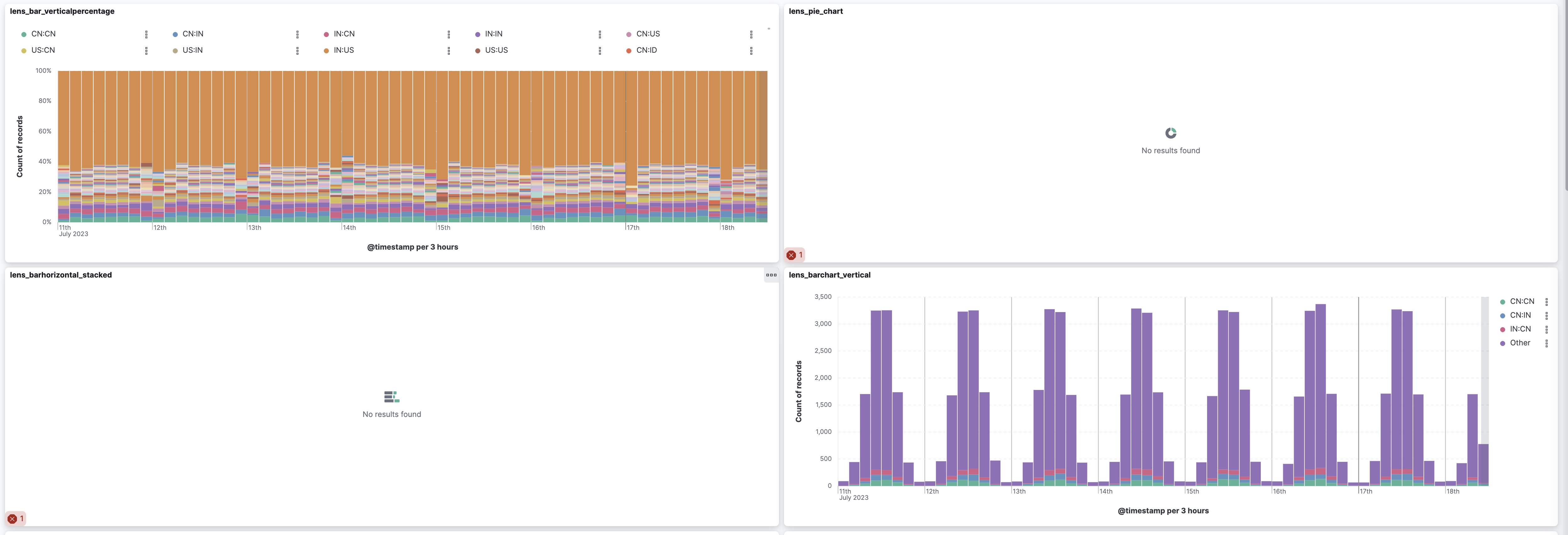1568x535 pixels.
Task: Click Other purple color dot in barchart legend
Action: (x=1502, y=343)
